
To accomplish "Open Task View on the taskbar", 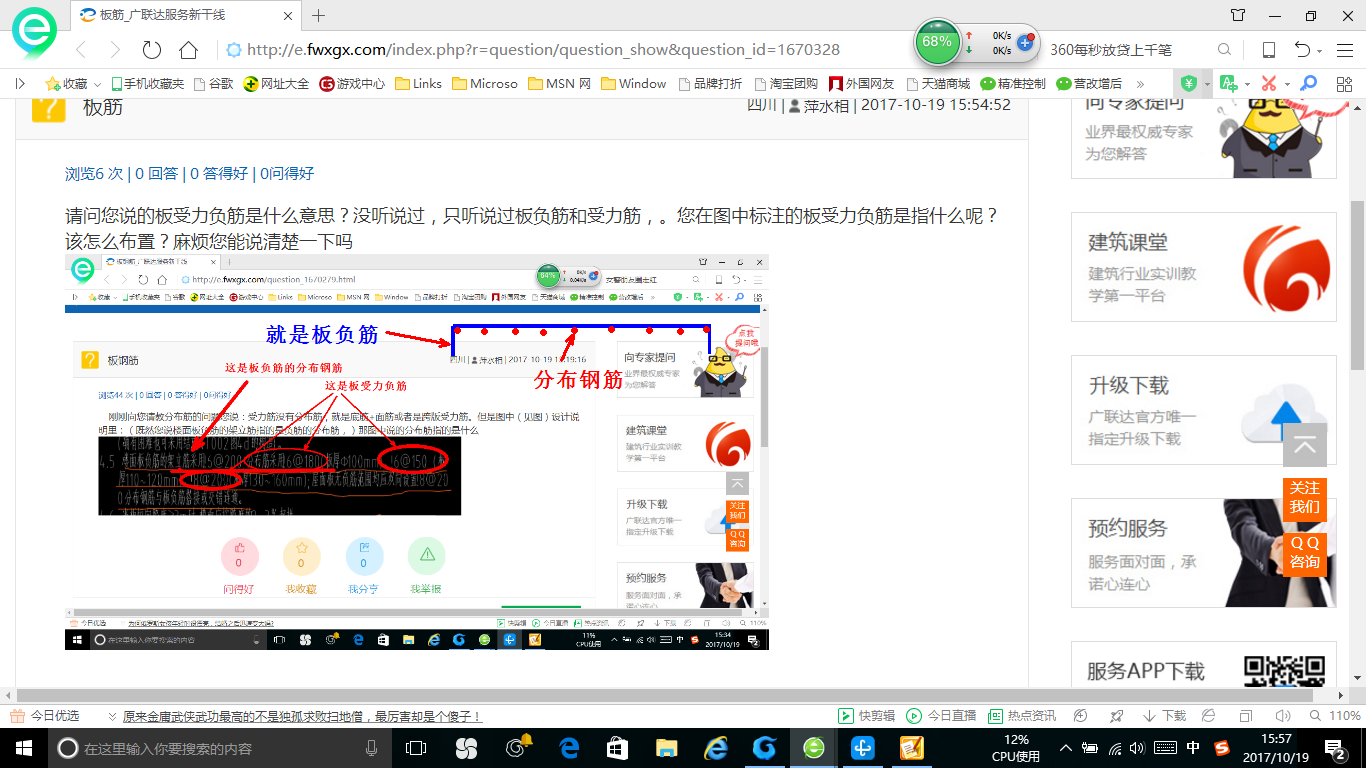I will click(x=415, y=748).
